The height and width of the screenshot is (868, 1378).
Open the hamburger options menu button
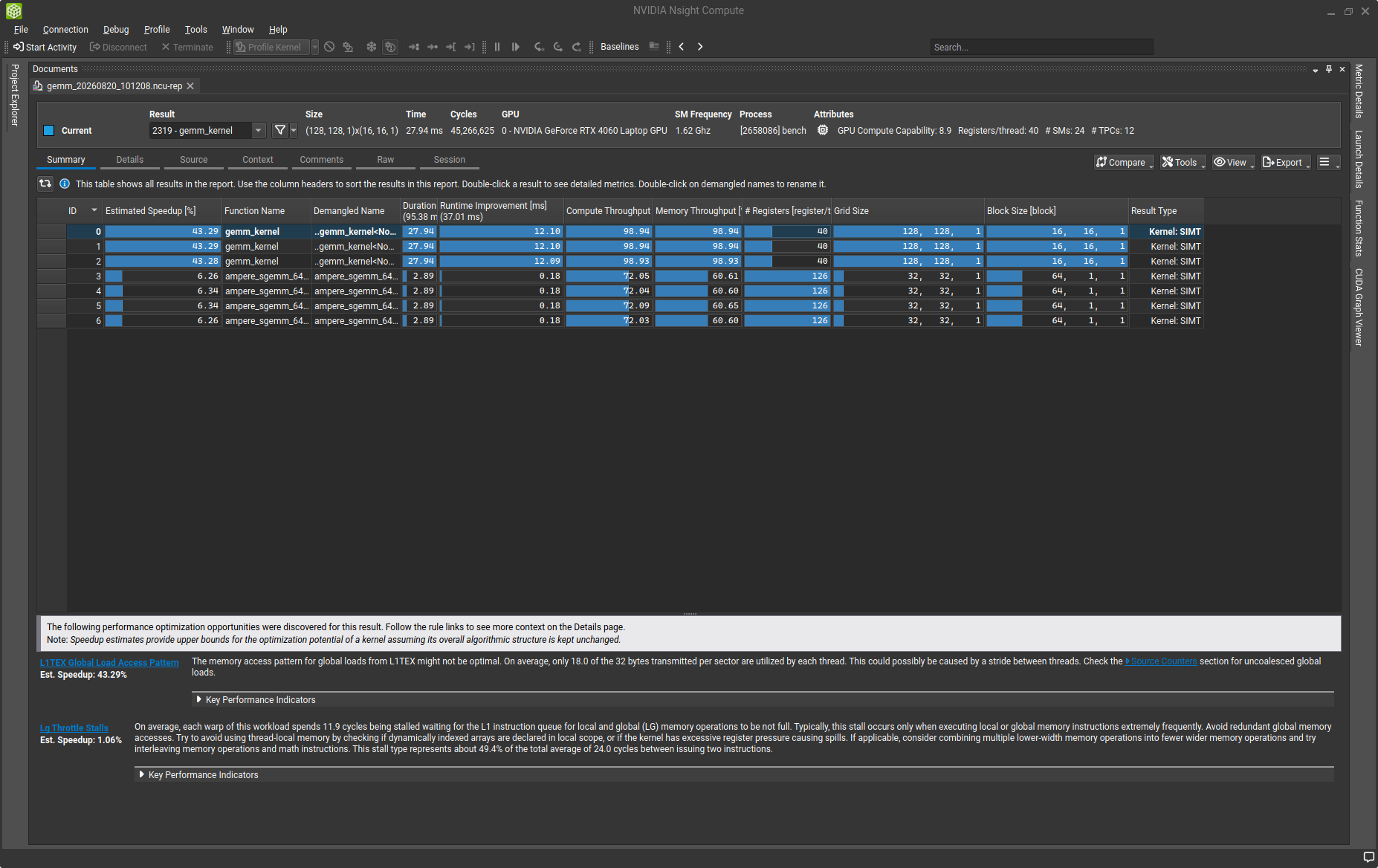pos(1328,162)
